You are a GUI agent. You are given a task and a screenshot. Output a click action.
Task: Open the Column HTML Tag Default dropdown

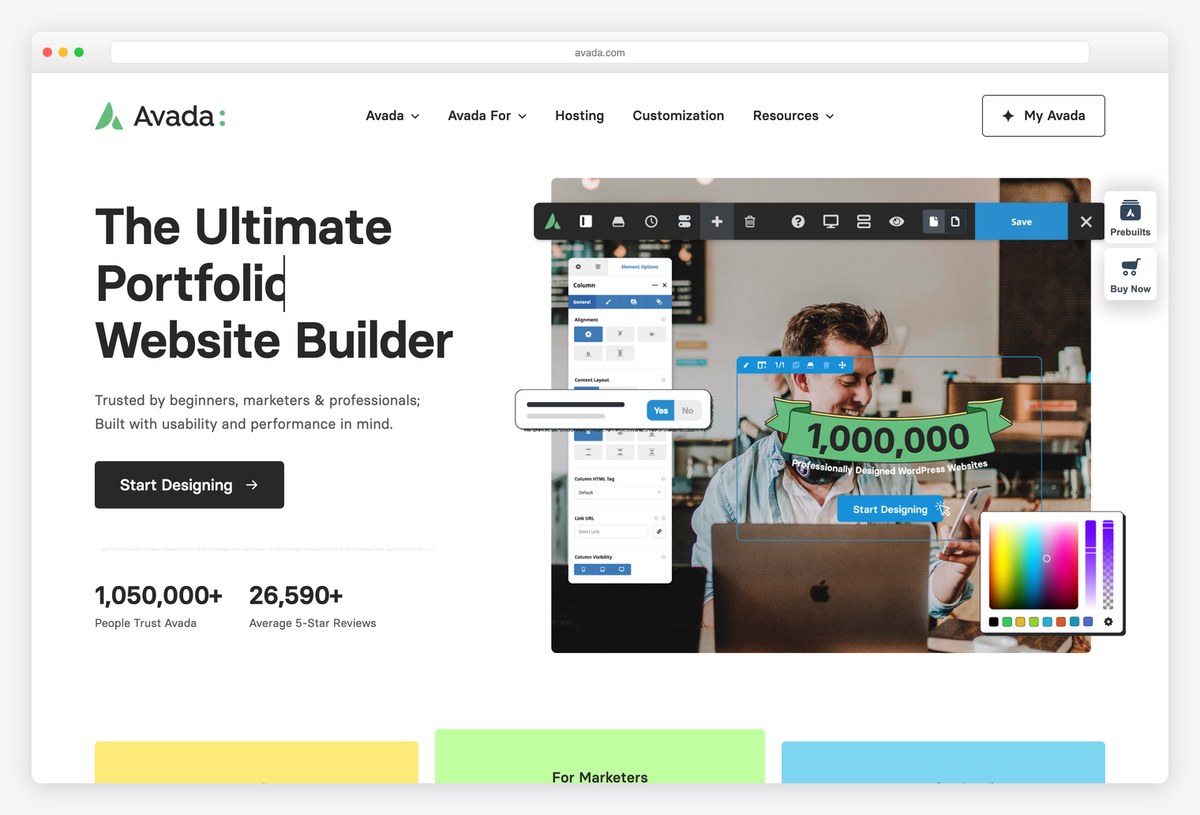tap(620, 493)
